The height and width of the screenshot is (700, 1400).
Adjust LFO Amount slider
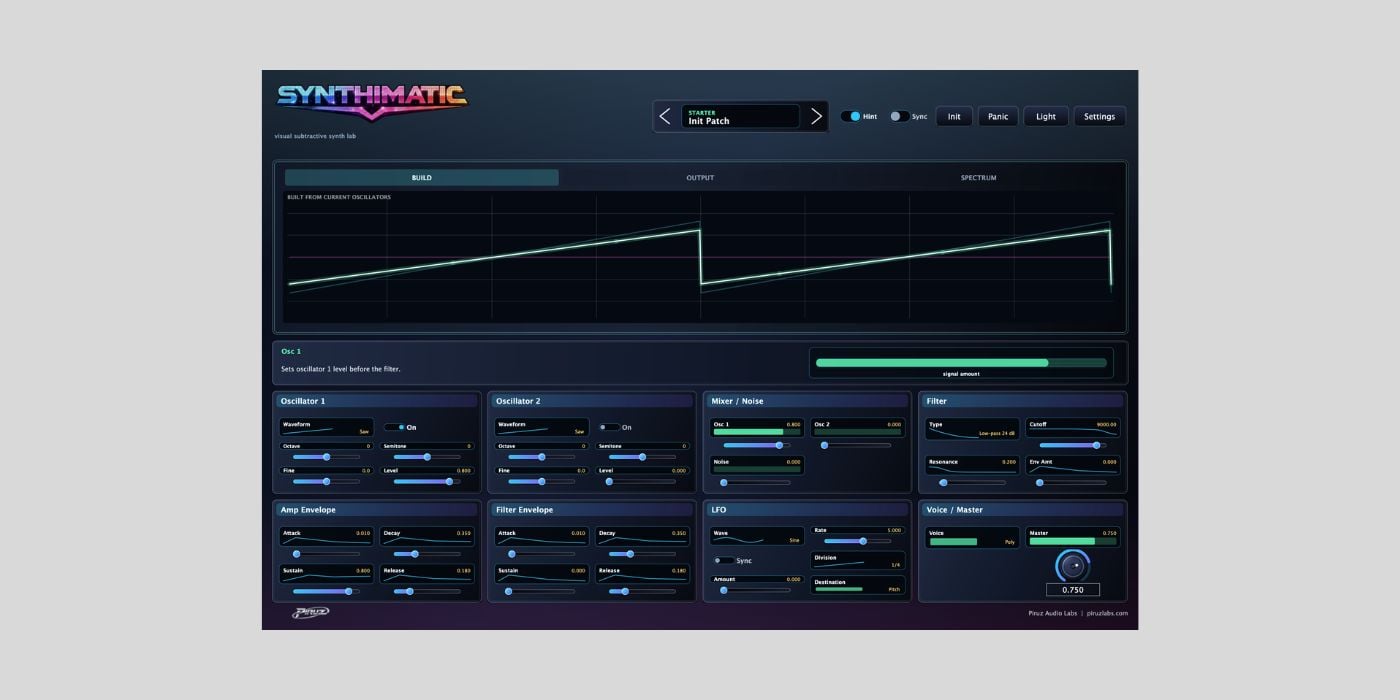pyautogui.click(x=757, y=590)
